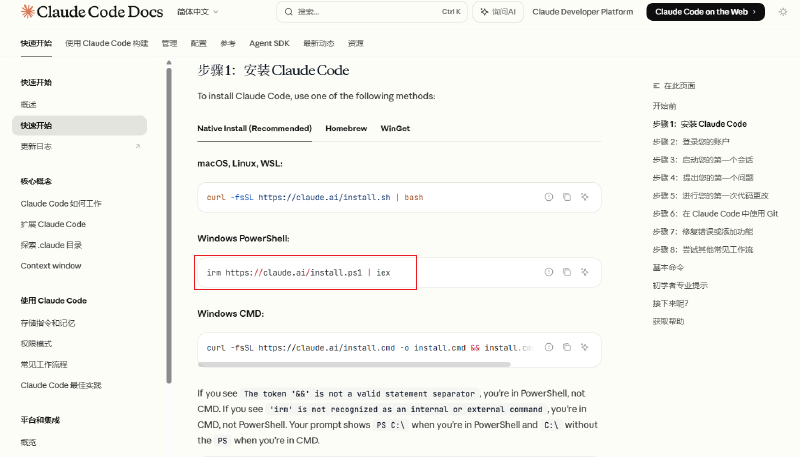Viewport: 800px width, 457px height.
Task: Open 常见工作流程 sidebar page
Action: (x=44, y=364)
